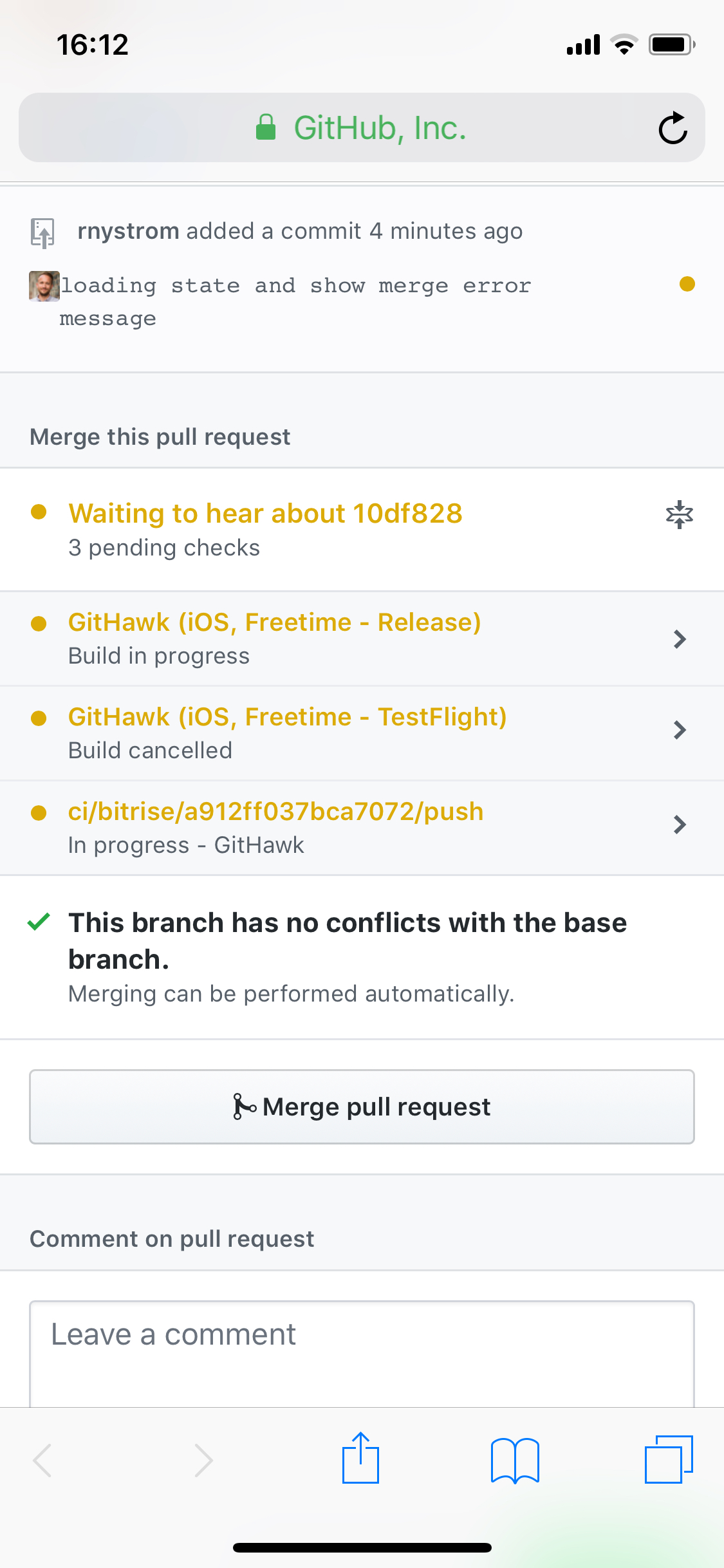Screen dimensions: 724x1568
Task: Open rnystrom's profile link
Action: pyautogui.click(x=128, y=231)
